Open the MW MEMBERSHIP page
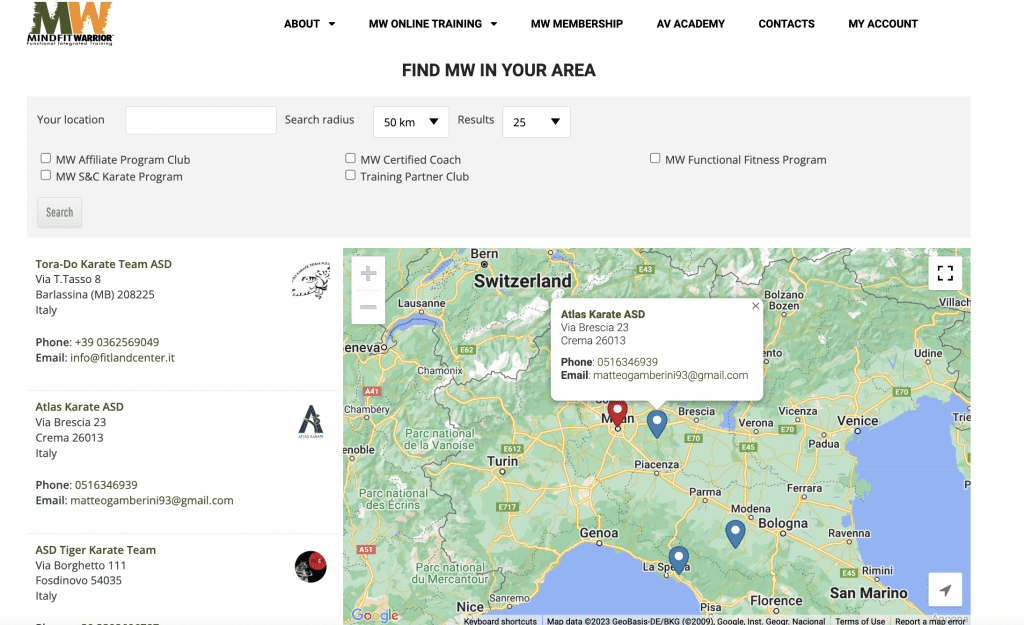The image size is (1024, 625). pos(577,24)
